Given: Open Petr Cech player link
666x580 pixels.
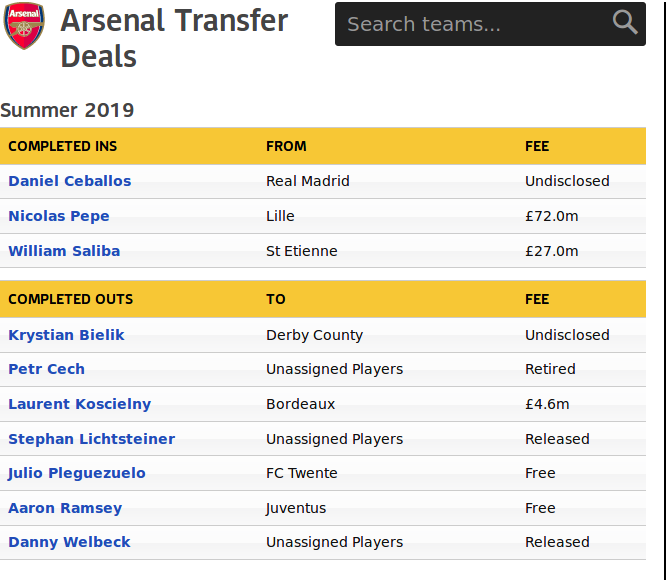Looking at the screenshot, I should [x=46, y=369].
